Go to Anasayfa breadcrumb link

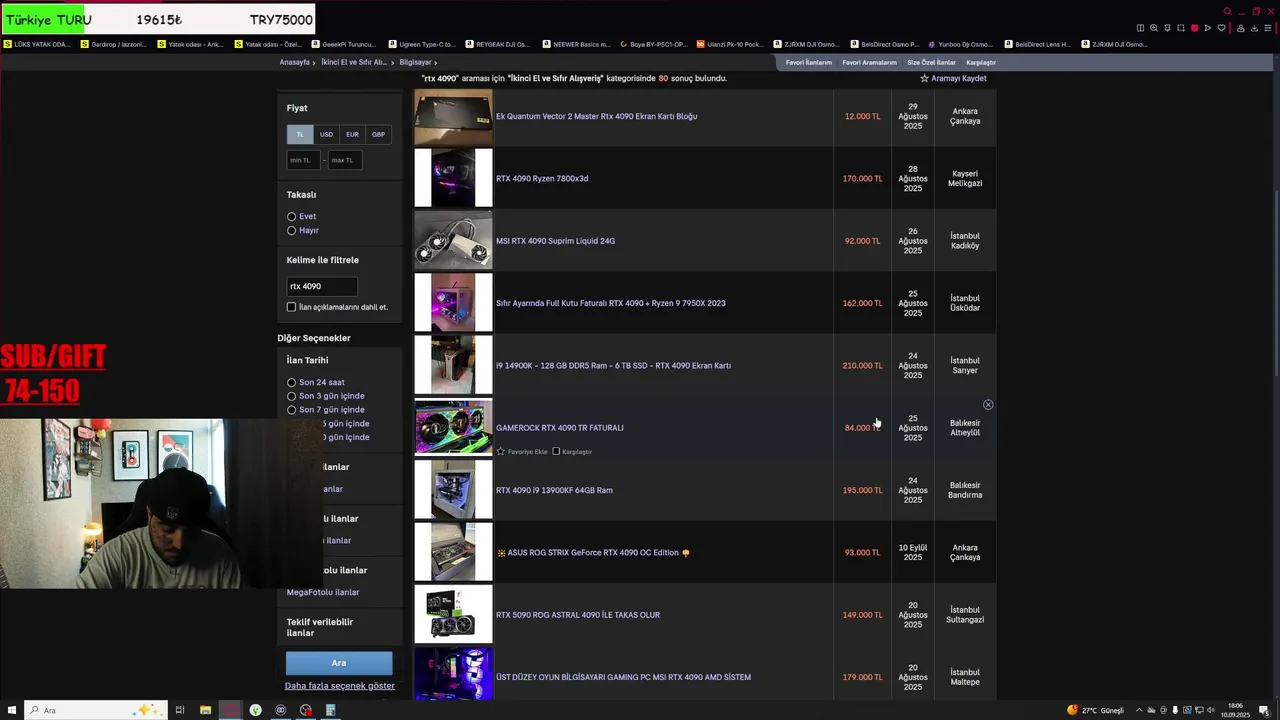tap(294, 62)
